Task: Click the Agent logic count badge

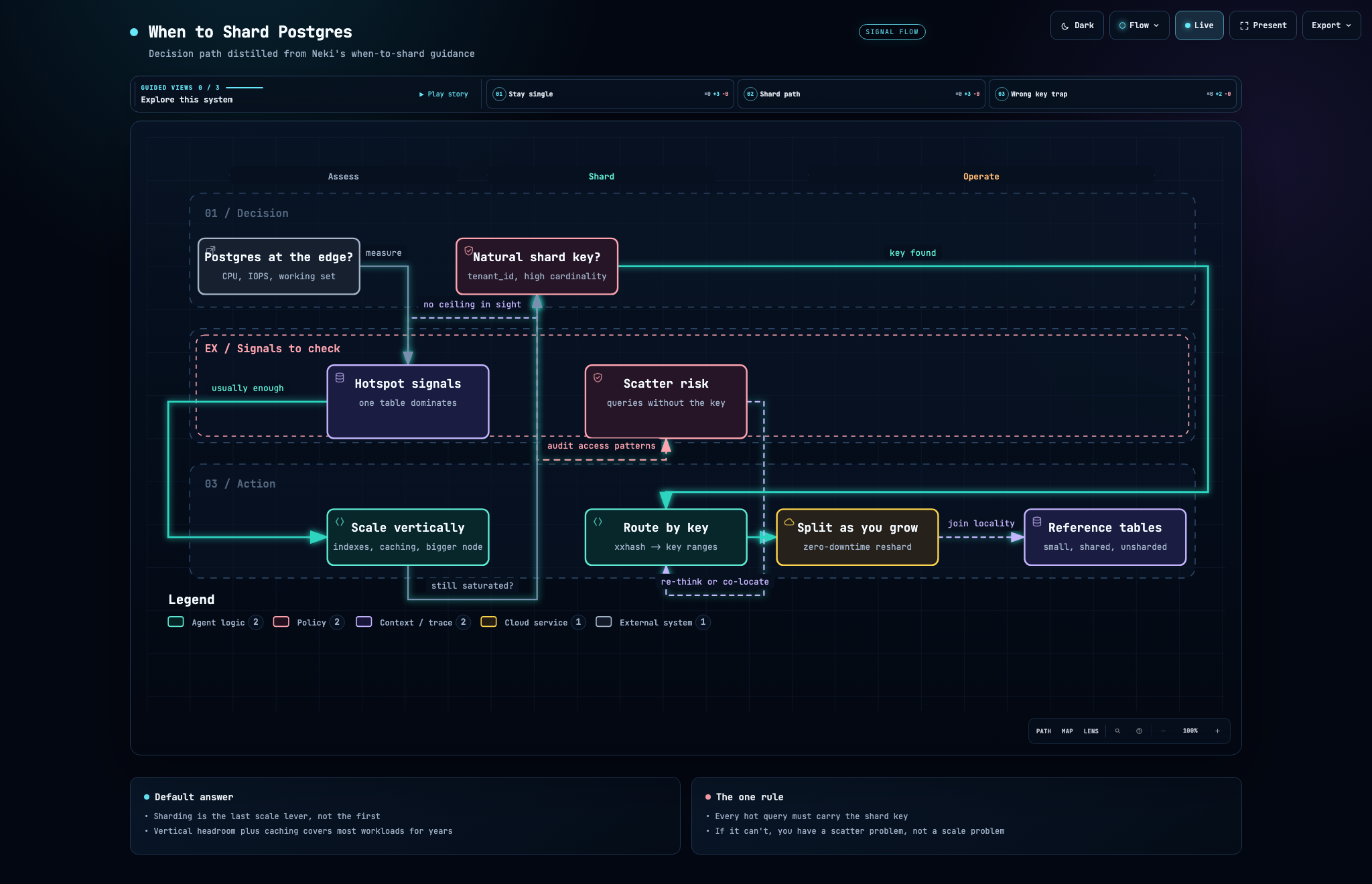Action: pos(256,622)
